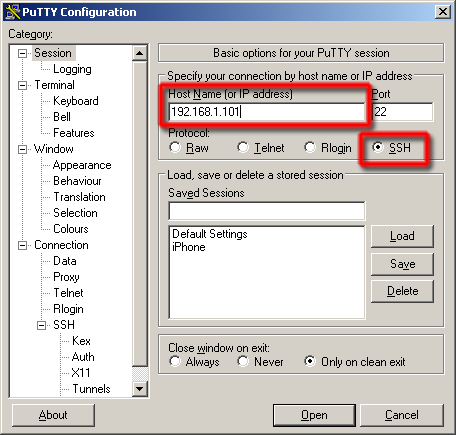Viewport: 456px width, 435px height.
Task: Open the Terminal category
Action: 54,85
